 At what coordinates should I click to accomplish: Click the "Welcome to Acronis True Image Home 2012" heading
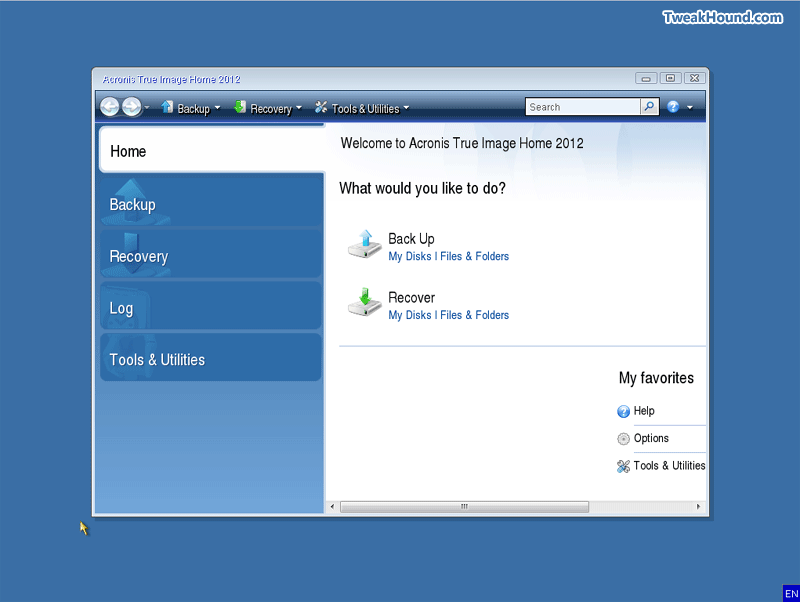(462, 143)
